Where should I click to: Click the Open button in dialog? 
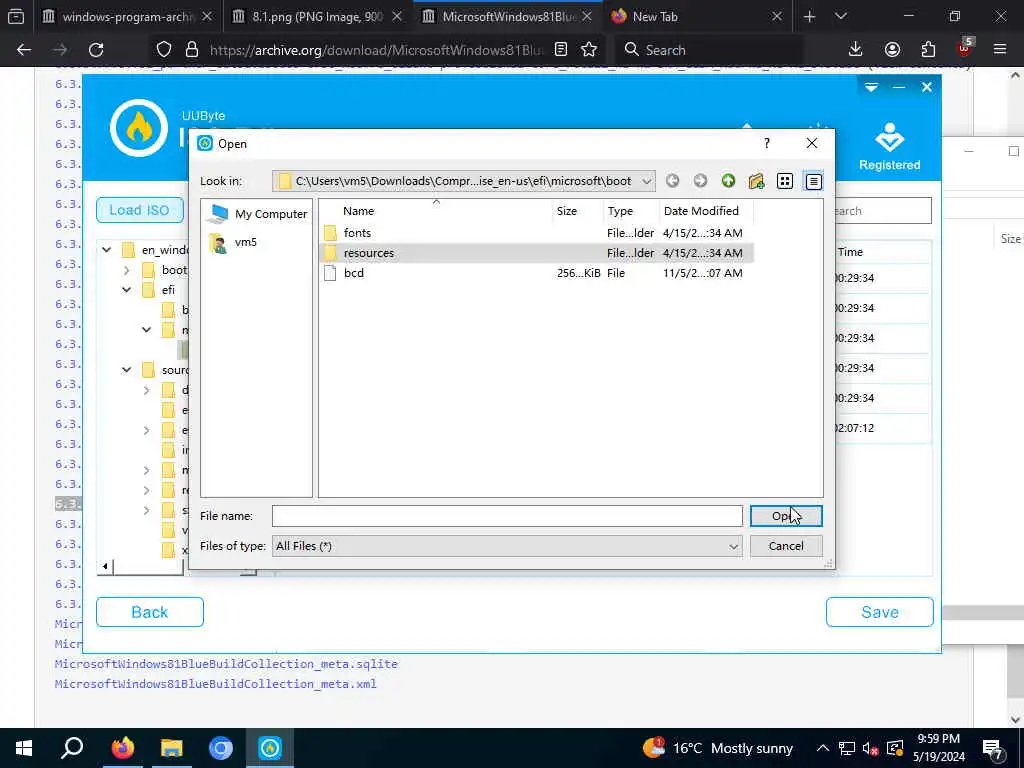(786, 516)
